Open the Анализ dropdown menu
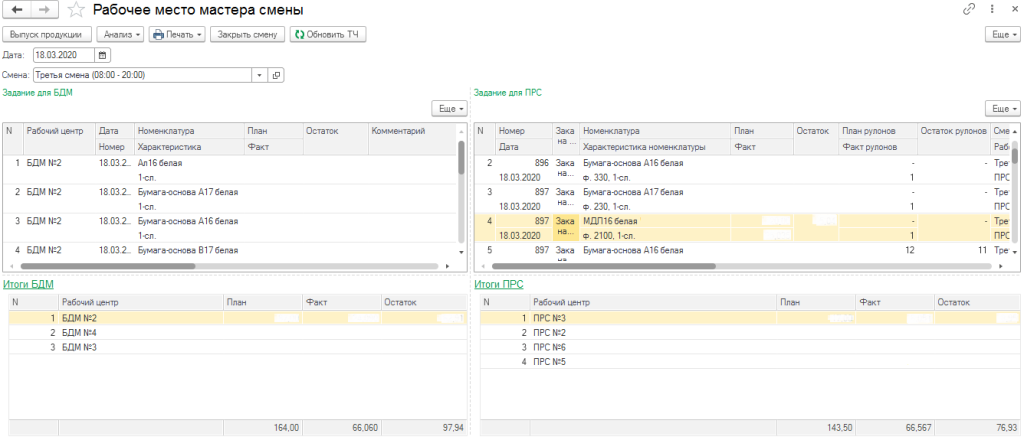1024x440 pixels. pos(120,35)
